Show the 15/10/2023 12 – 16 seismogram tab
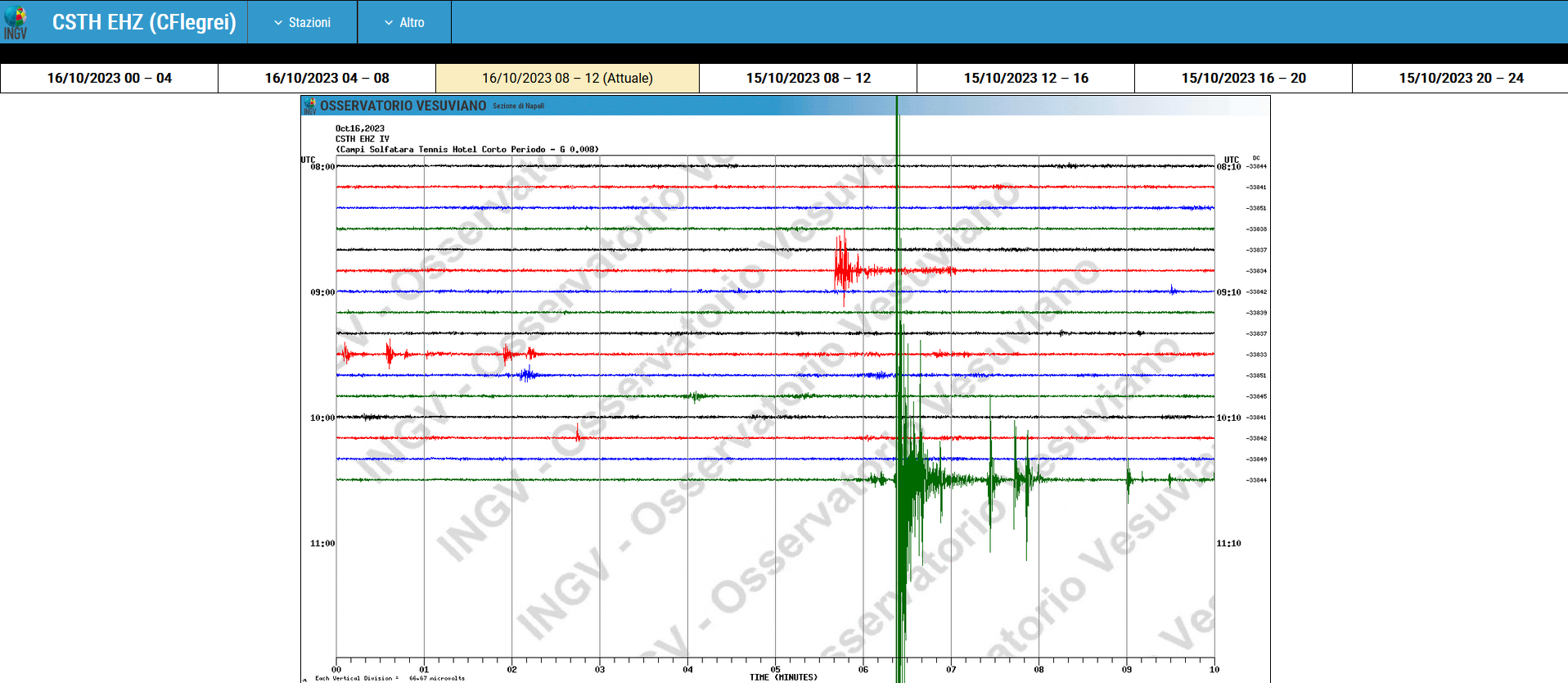Image resolution: width=1568 pixels, height=683 pixels. 1025,78
